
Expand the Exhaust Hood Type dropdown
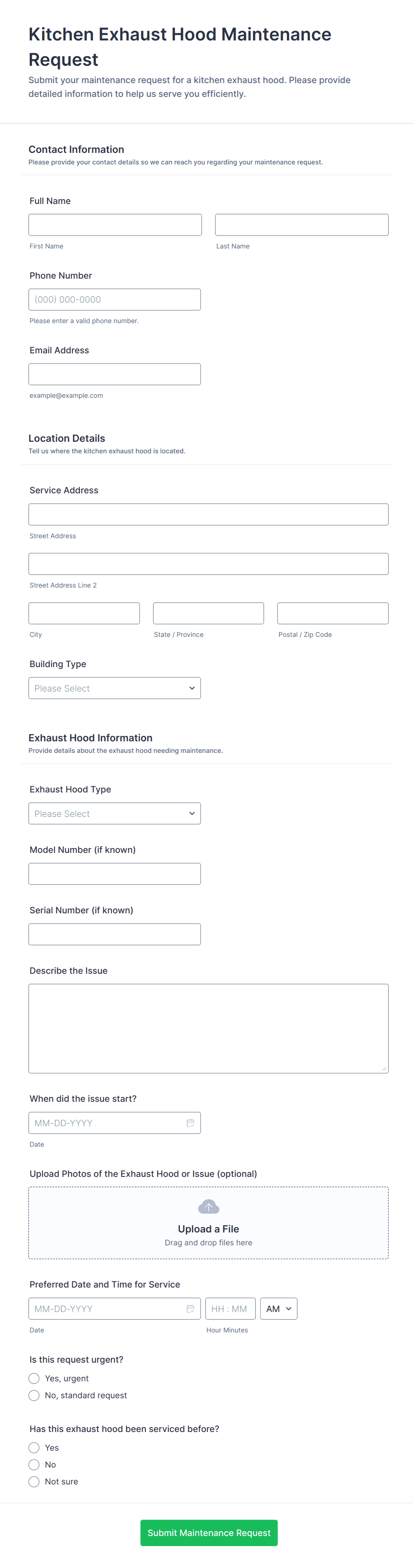114,814
